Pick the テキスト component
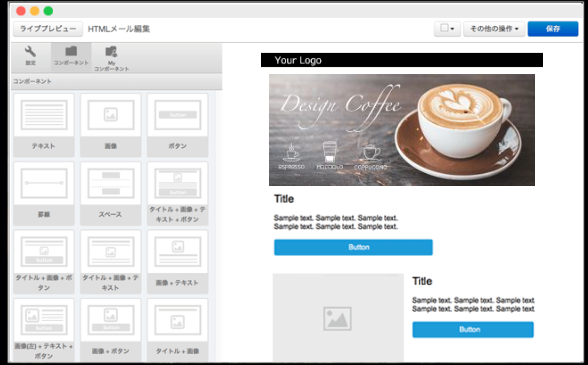 click(44, 125)
